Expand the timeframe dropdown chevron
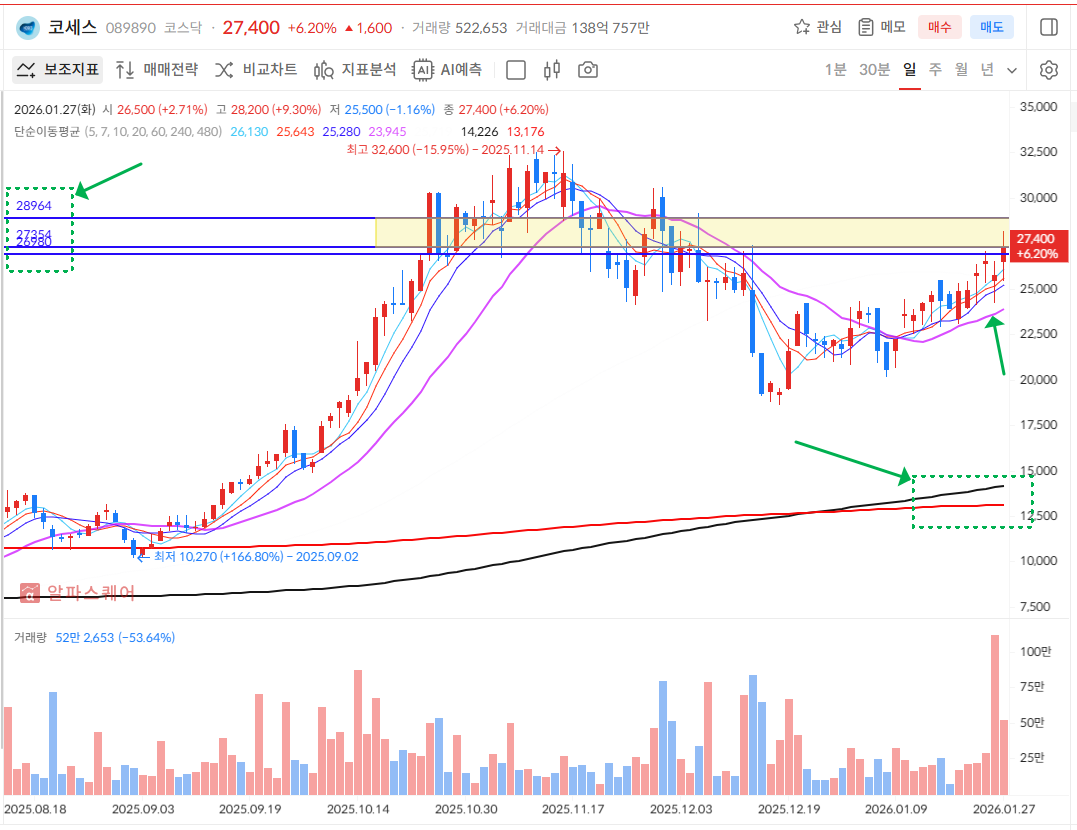The image size is (1077, 830). 1012,70
